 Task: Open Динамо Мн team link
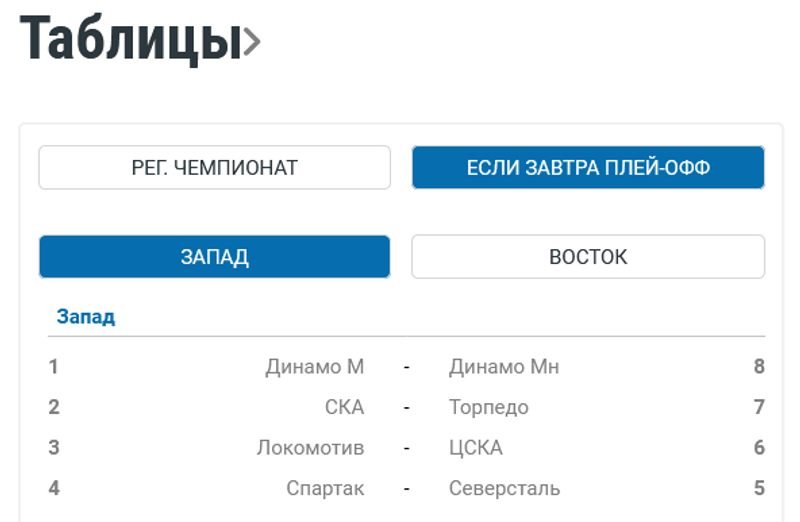504,367
